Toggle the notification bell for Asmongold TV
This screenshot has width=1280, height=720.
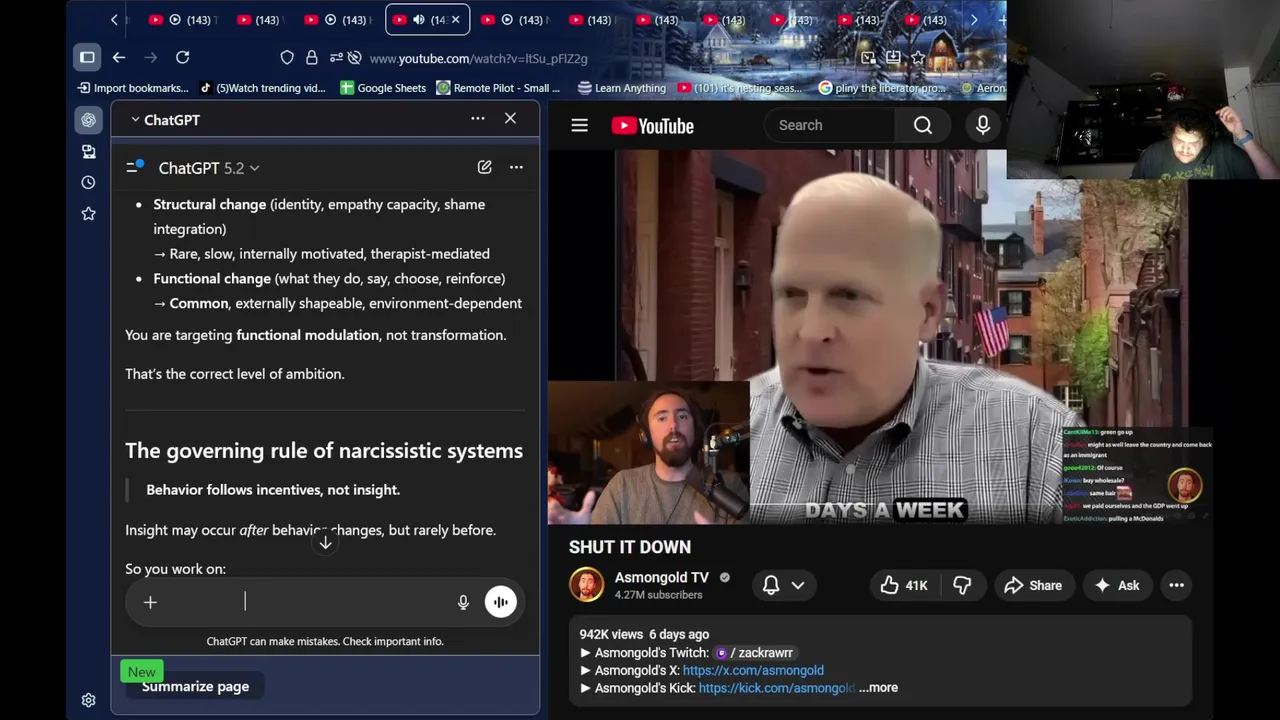click(x=771, y=585)
